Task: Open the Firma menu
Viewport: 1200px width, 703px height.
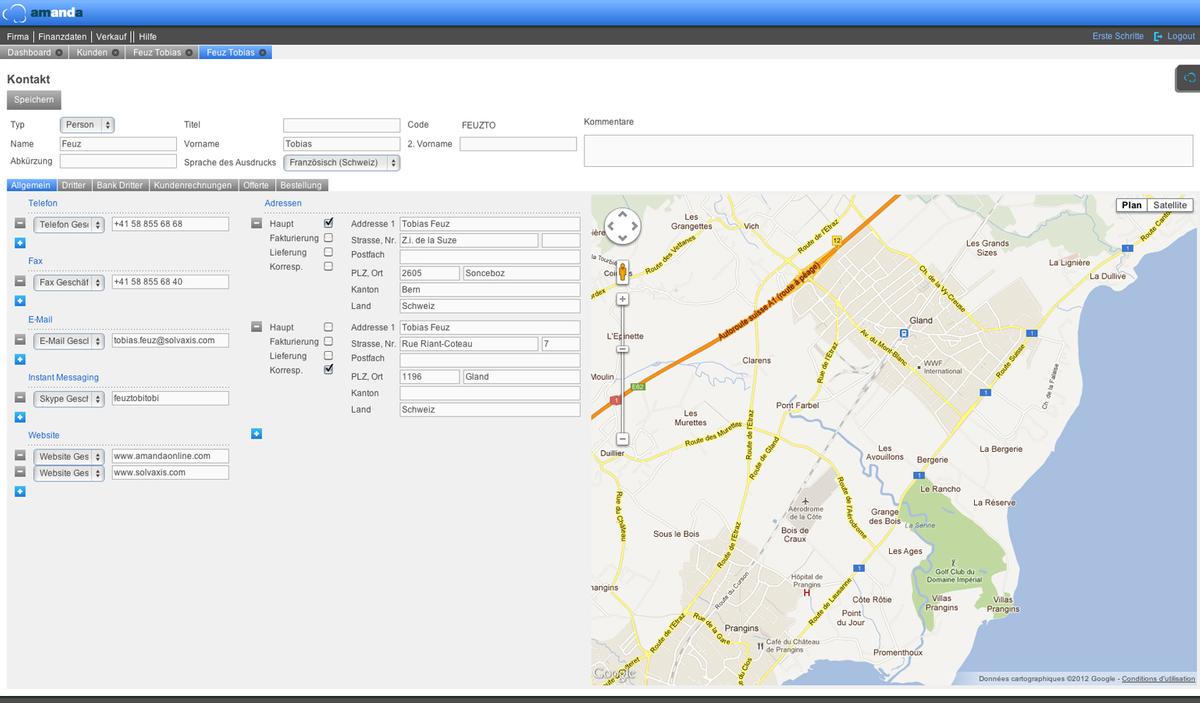Action: click(x=18, y=36)
